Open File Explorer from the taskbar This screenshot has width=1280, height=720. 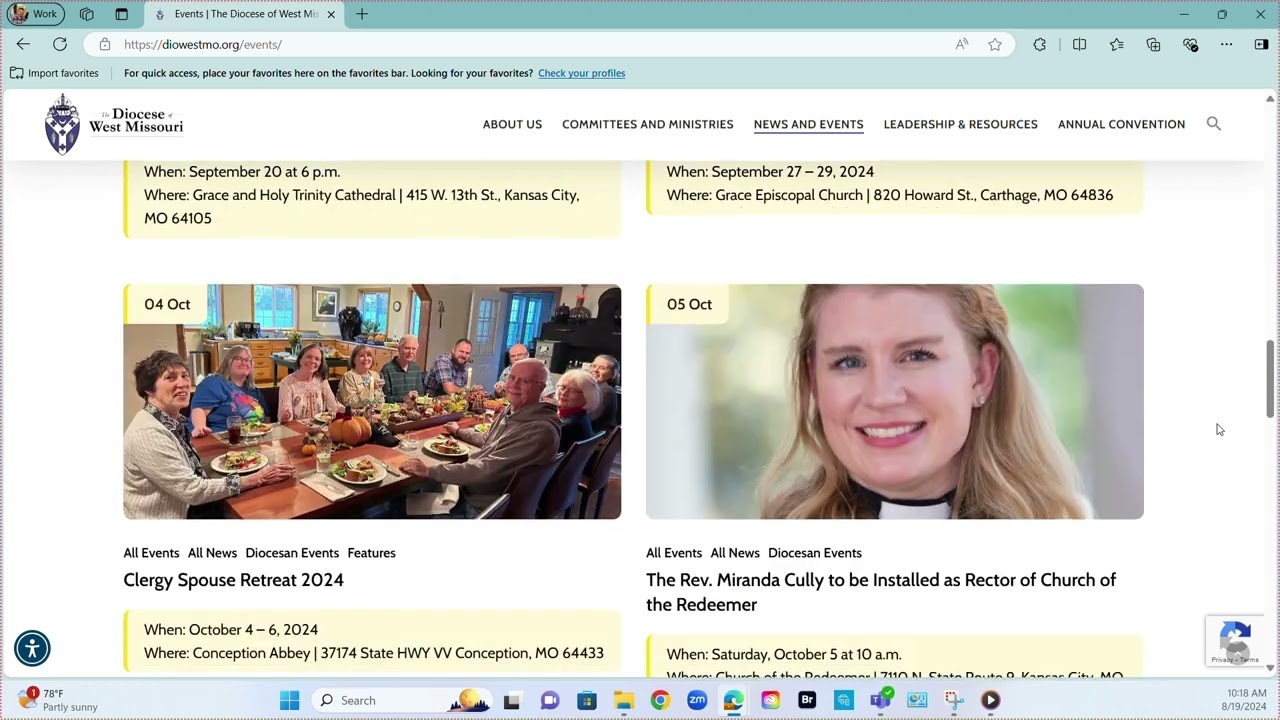[623, 700]
